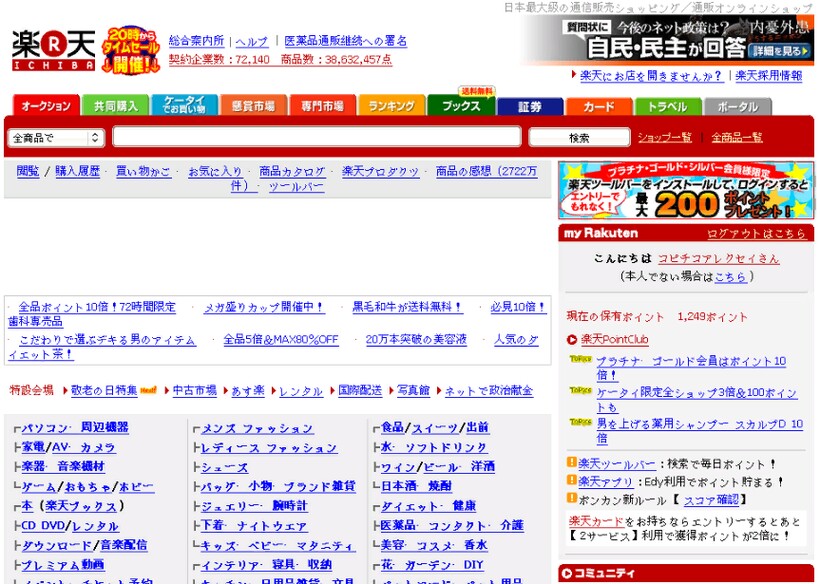This screenshot has width=820, height=584.
Task: Open the 総合案内所 link
Action: [x=196, y=41]
